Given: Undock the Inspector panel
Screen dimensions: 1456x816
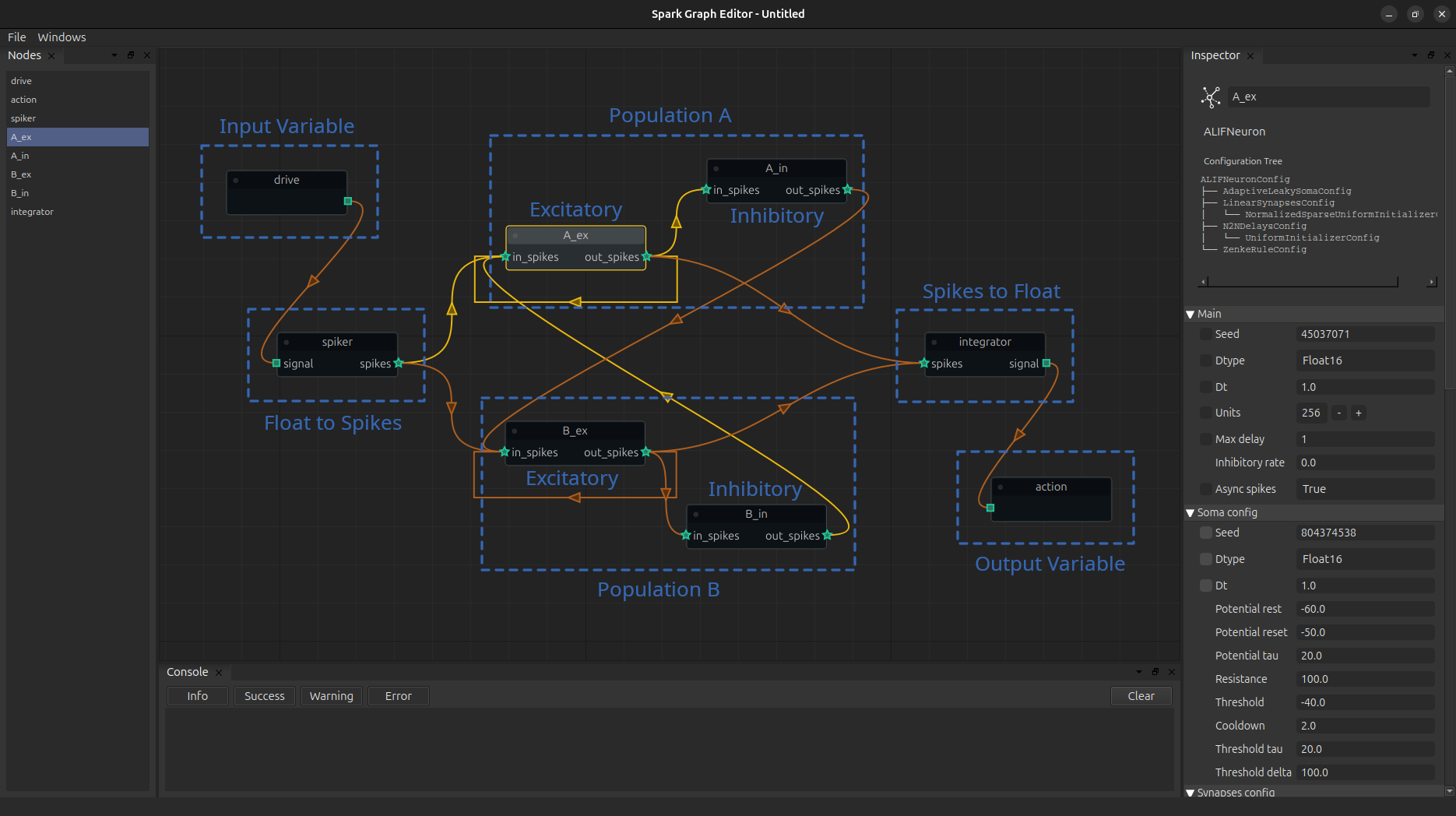Looking at the screenshot, I should [1430, 55].
